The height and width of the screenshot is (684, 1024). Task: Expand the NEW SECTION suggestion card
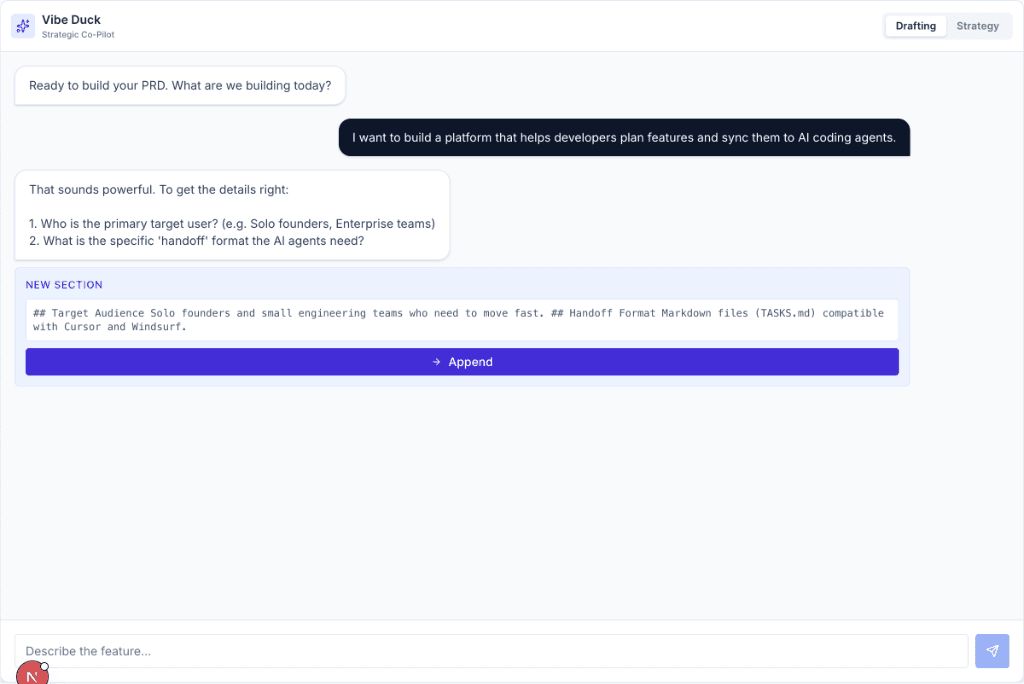[462, 284]
